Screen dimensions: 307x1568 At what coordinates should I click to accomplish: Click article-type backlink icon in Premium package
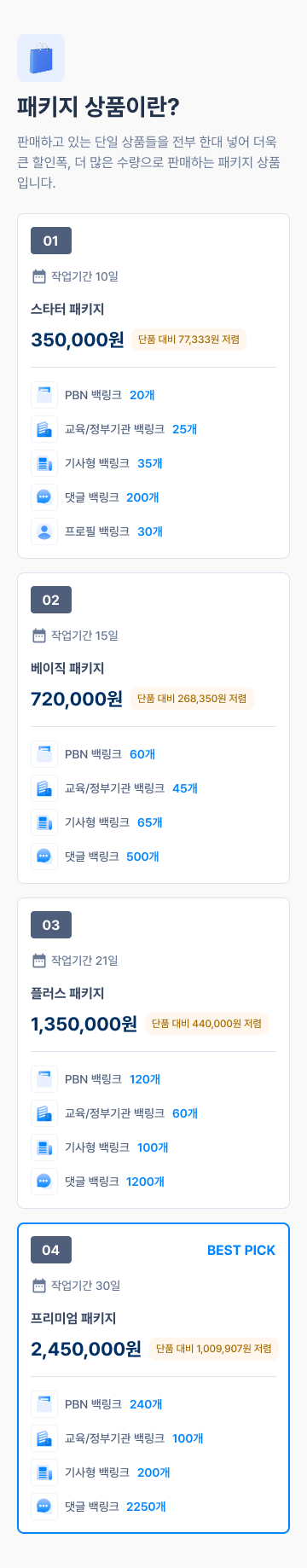click(44, 1472)
